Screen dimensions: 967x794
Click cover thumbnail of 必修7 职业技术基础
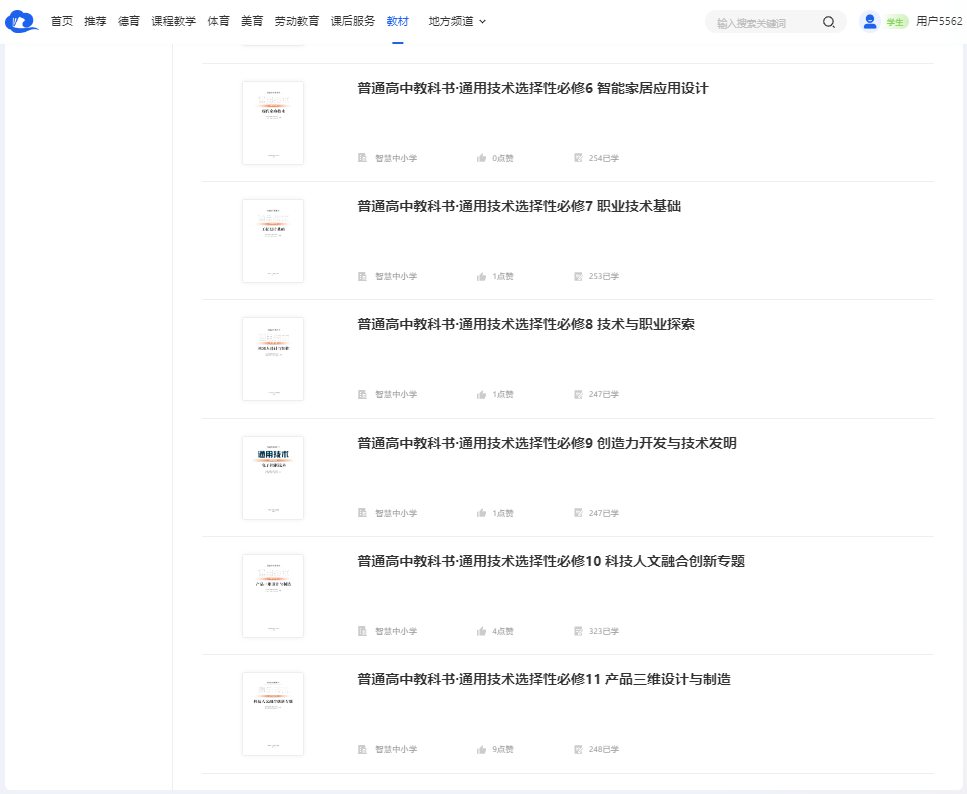272,241
